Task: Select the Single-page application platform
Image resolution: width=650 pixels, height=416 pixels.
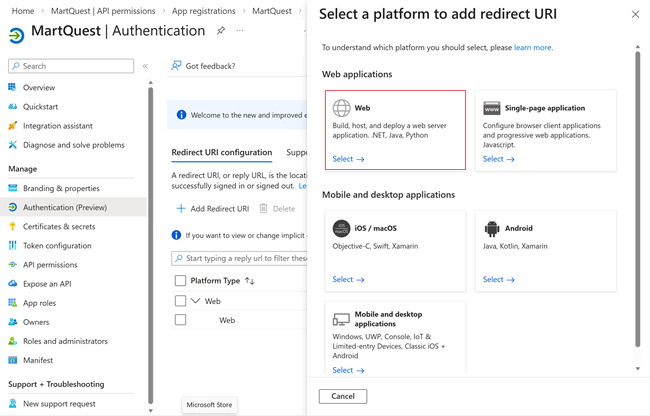Action: [499, 159]
